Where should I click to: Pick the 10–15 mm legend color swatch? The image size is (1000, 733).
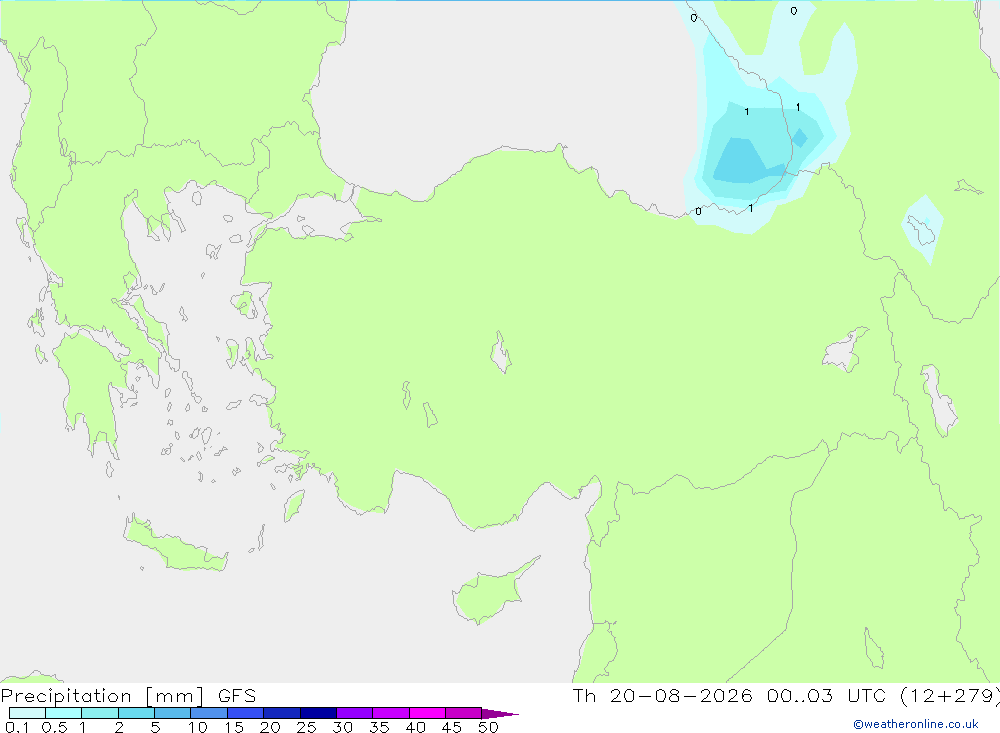209,713
